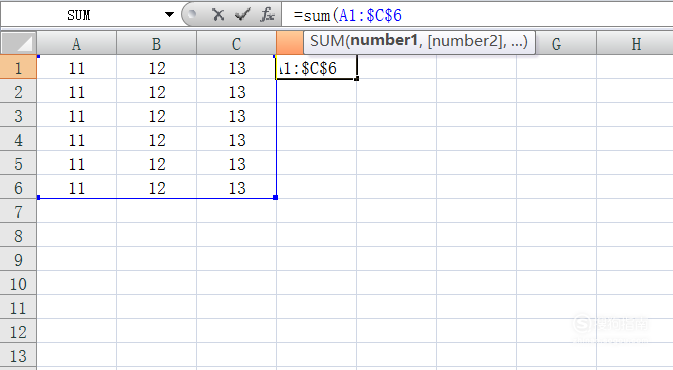Select row 3 header

click(x=18, y=116)
